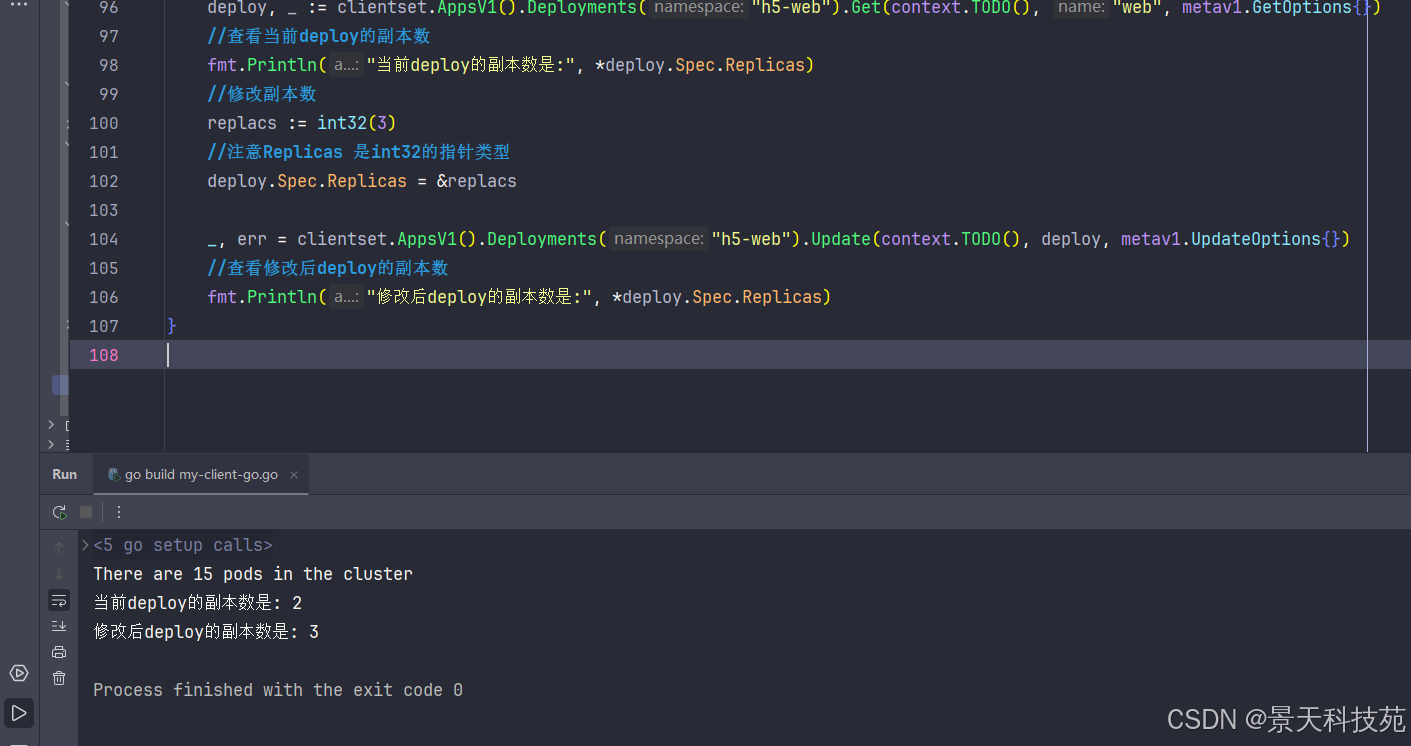Click UpdateOptions in the code
The height and width of the screenshot is (746, 1411).
pyautogui.click(x=1255, y=239)
